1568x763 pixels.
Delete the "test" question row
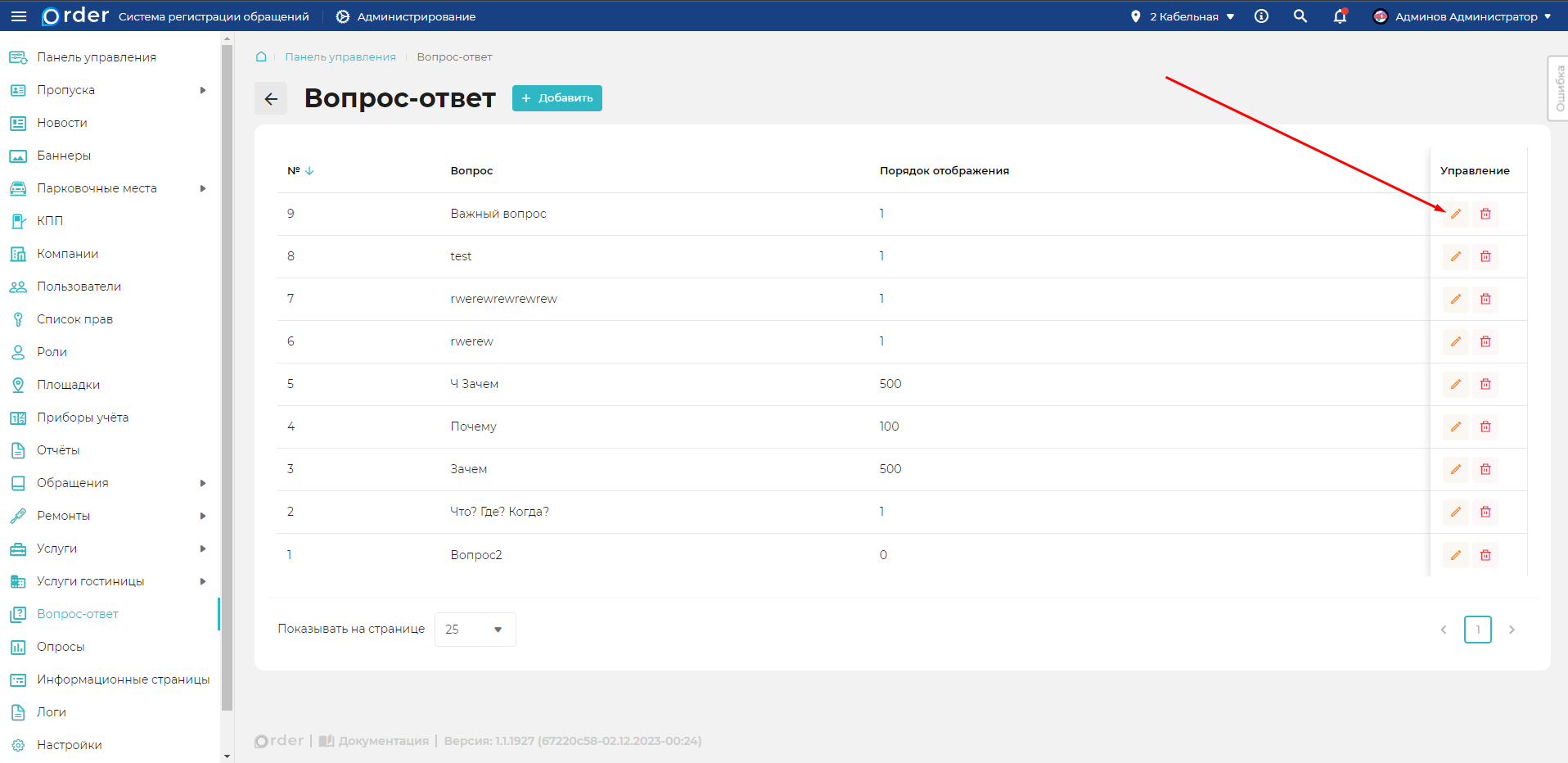pyautogui.click(x=1485, y=256)
